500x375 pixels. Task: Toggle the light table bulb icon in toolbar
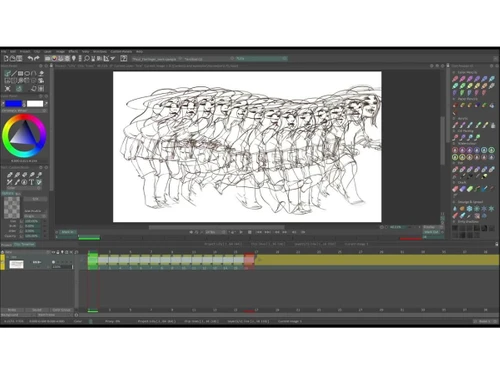coord(74,59)
